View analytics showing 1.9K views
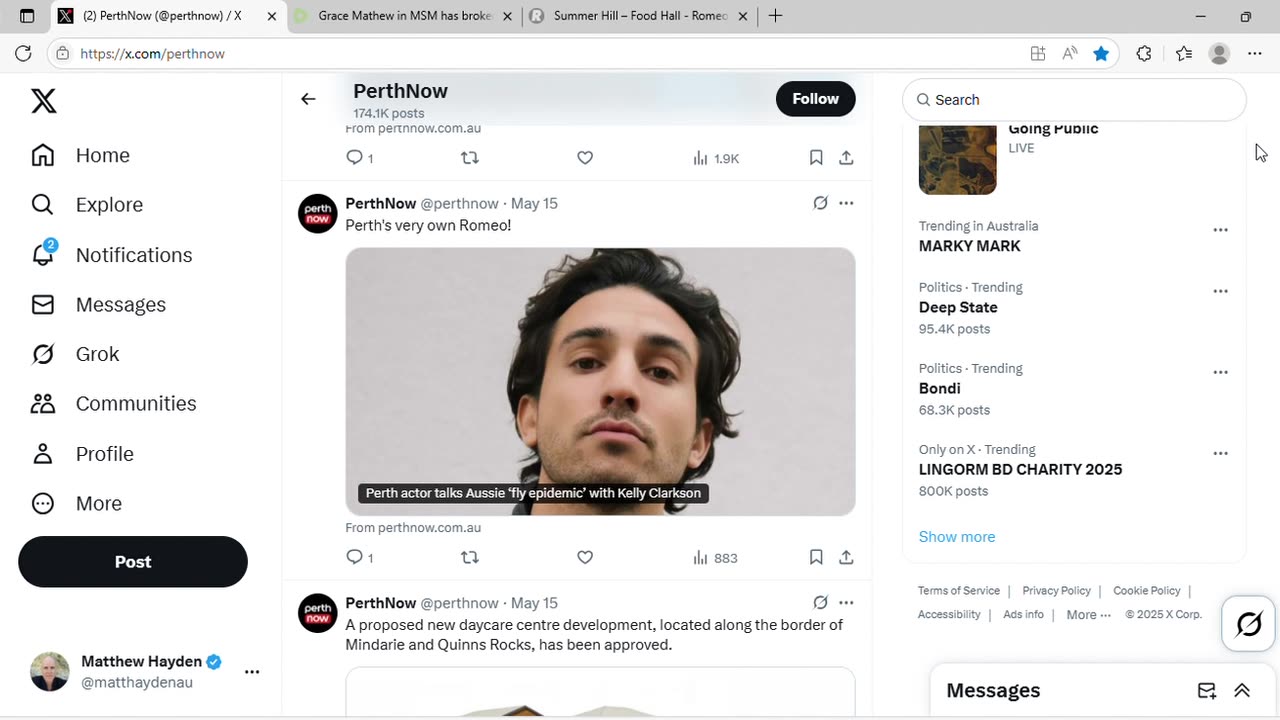1280x720 pixels. 715,158
